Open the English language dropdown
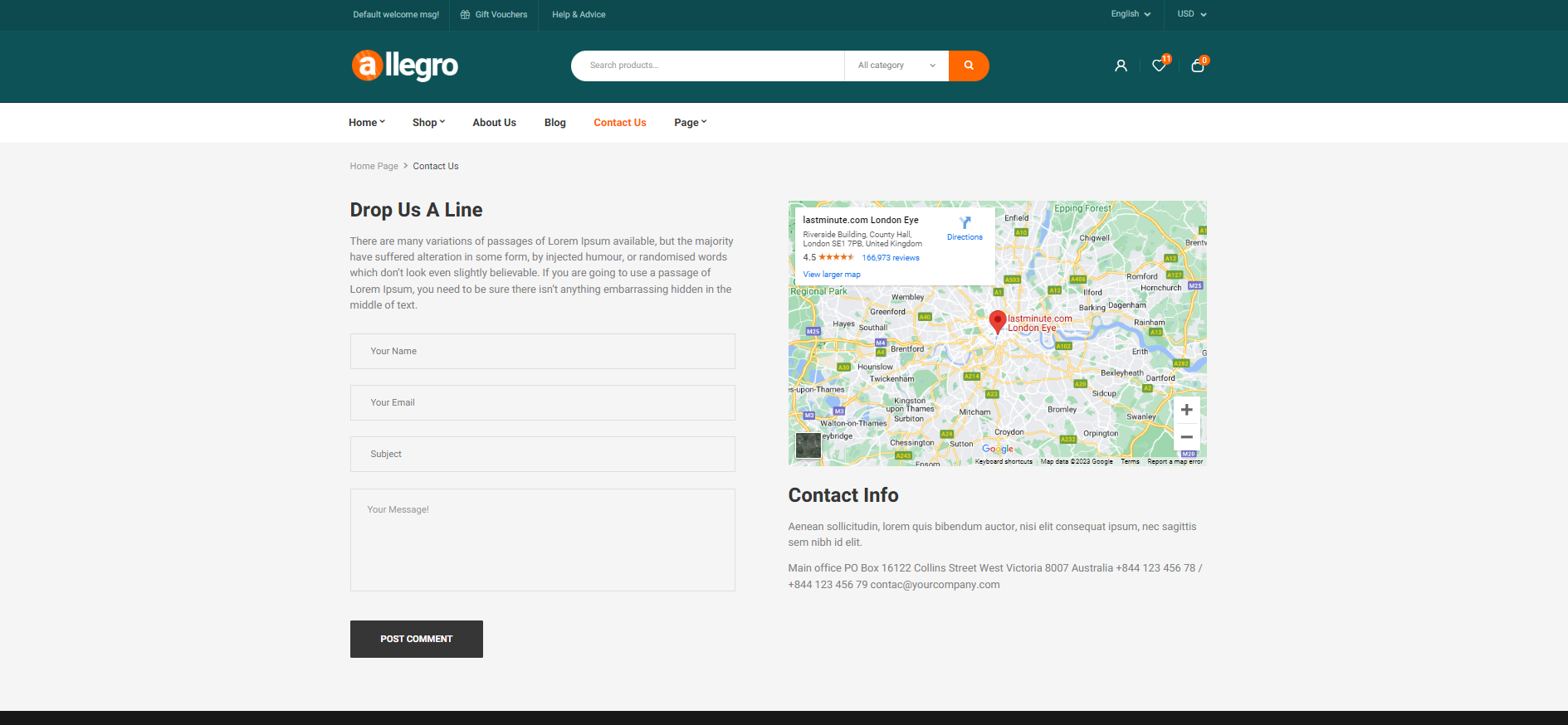This screenshot has height=725, width=1568. pos(1131,14)
